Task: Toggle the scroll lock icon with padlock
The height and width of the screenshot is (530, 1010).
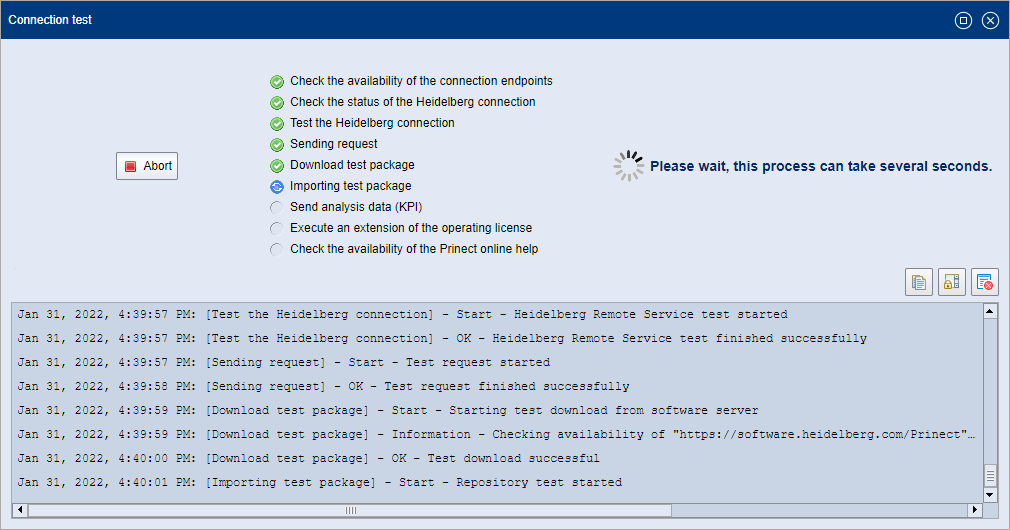Action: point(951,282)
